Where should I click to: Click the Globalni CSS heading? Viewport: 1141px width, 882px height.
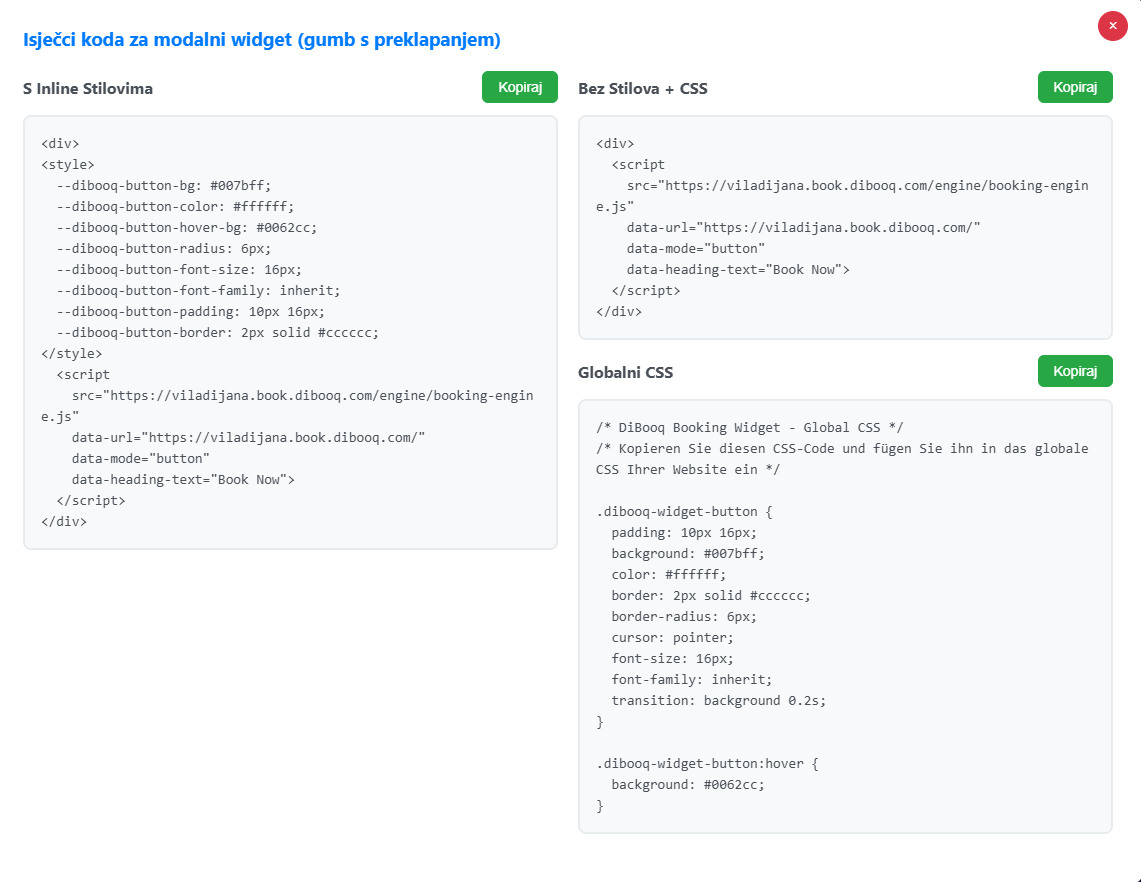tap(625, 373)
